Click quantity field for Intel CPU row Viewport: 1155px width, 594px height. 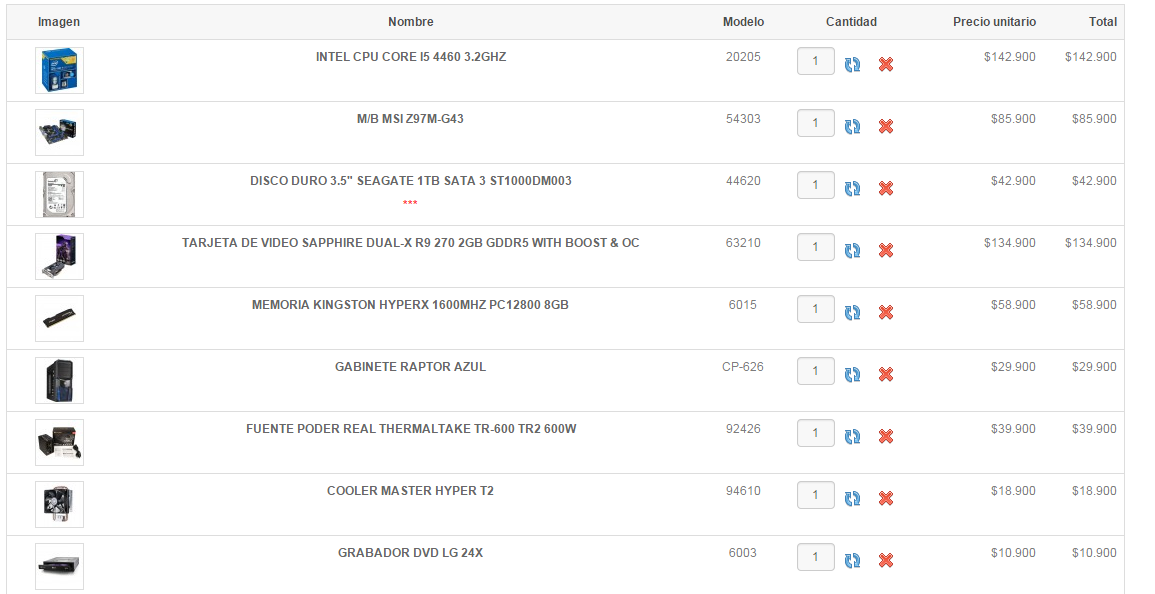(x=815, y=61)
